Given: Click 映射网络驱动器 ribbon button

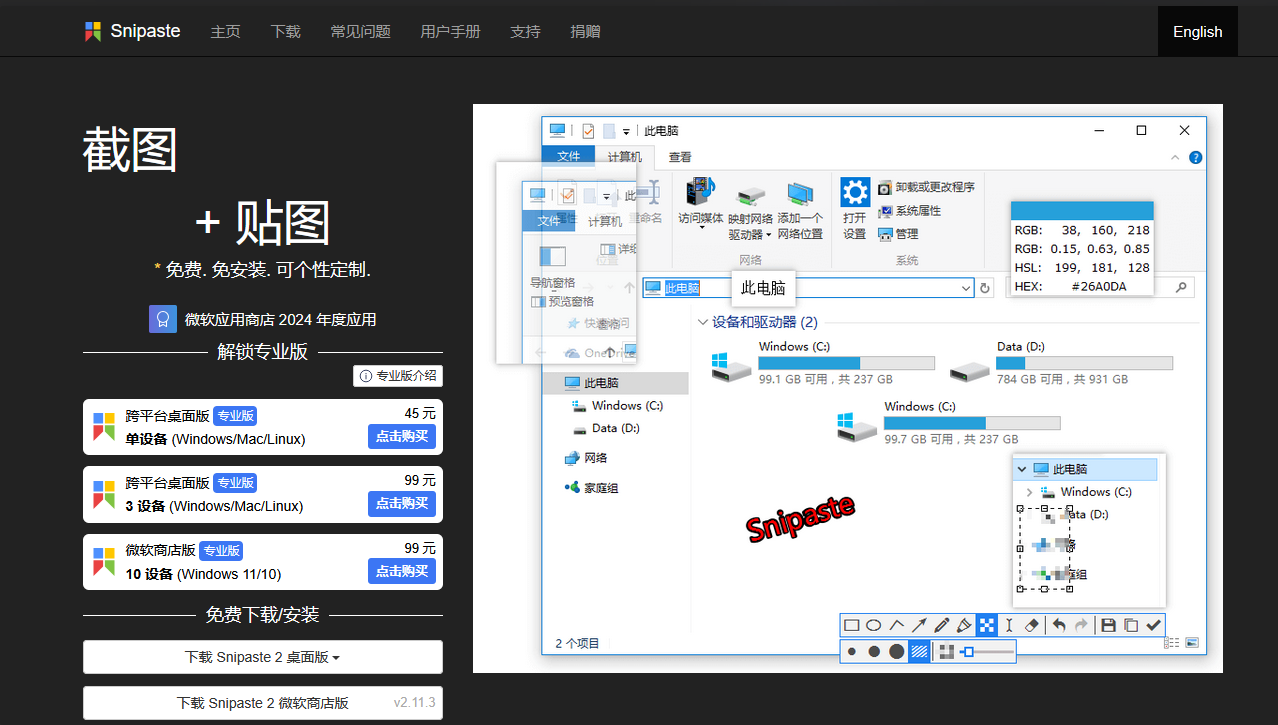Looking at the screenshot, I should pyautogui.click(x=750, y=211).
